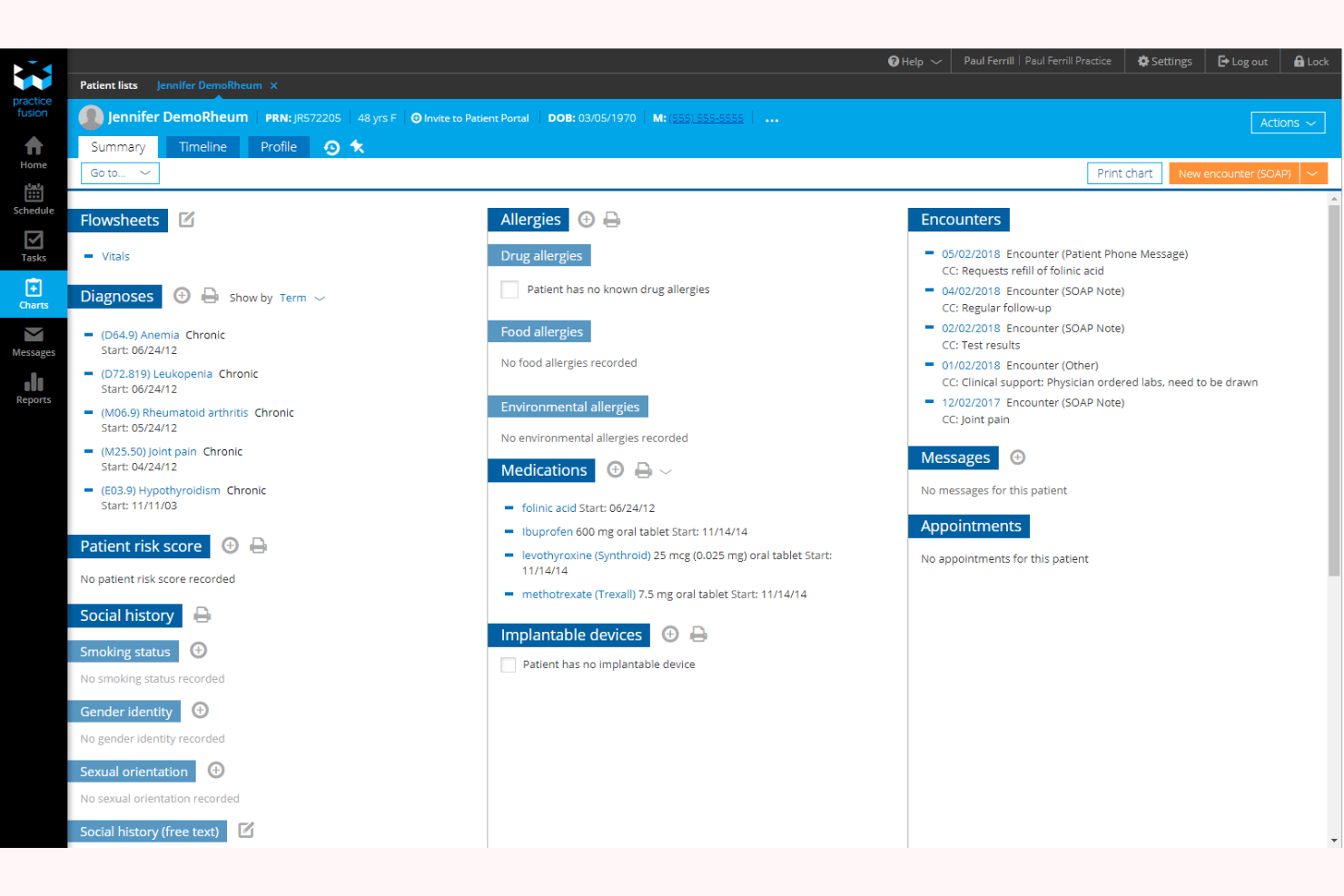Viewport: 1344px width, 896px height.
Task: Open the Schedule calendar icon
Action: point(34,199)
